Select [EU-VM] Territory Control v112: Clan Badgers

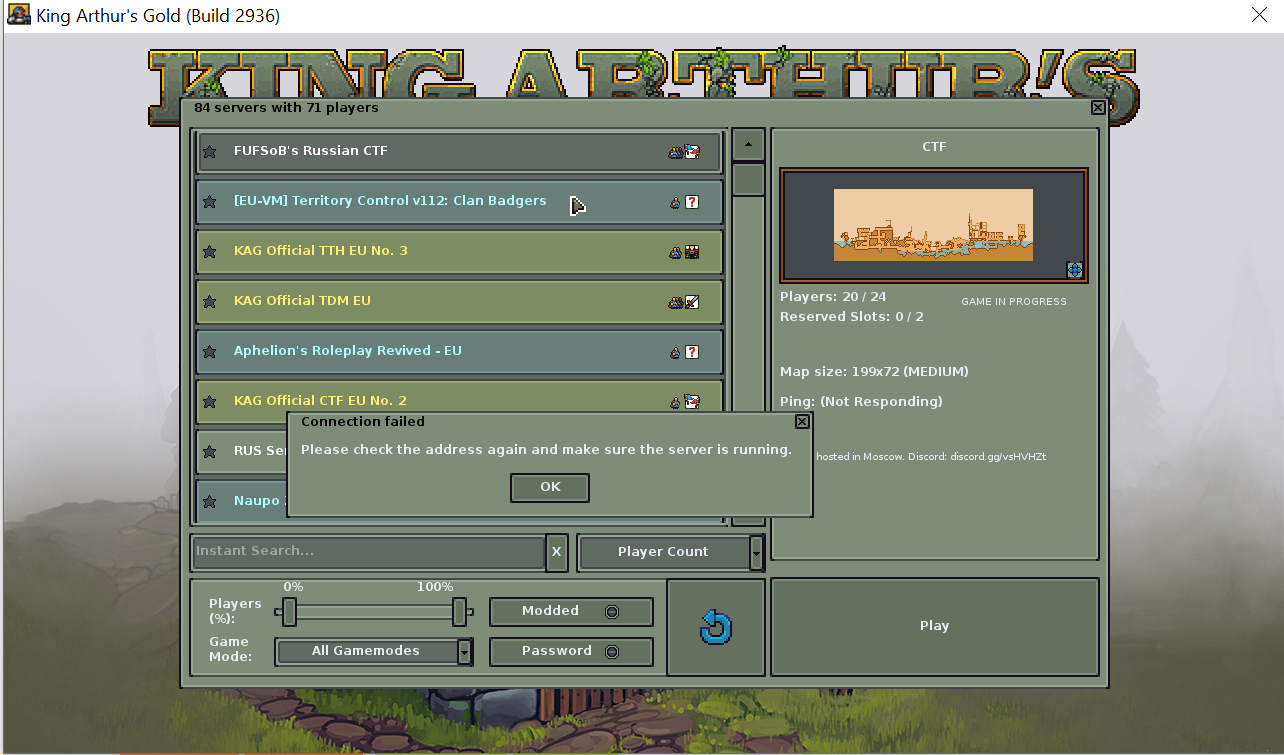pos(459,202)
